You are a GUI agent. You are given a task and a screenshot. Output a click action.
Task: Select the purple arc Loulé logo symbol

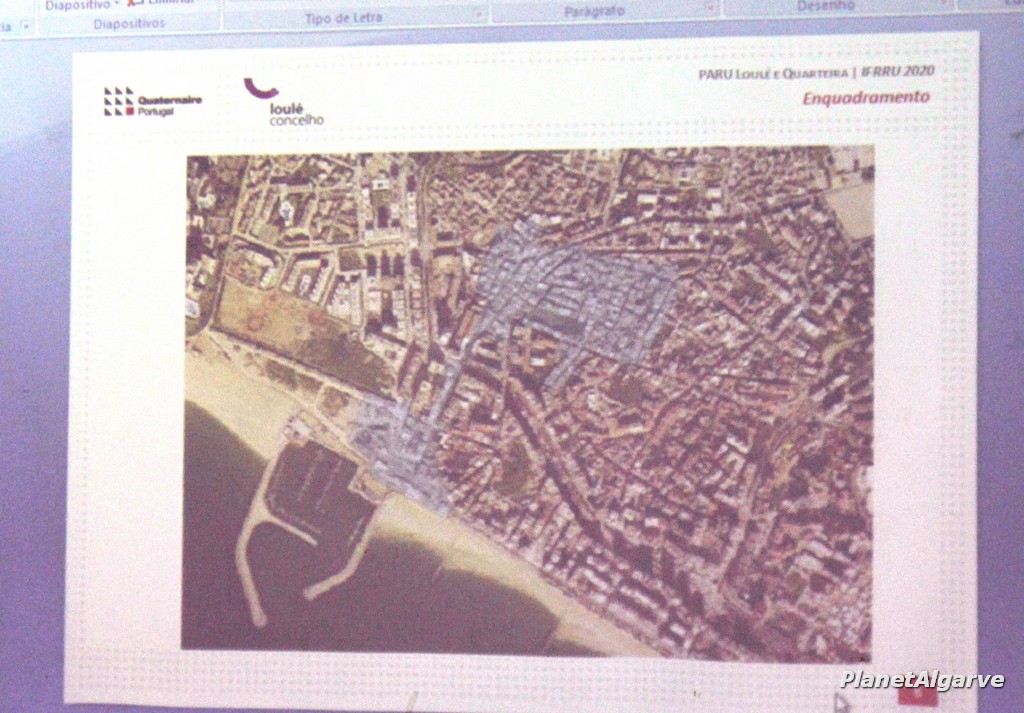pyautogui.click(x=261, y=89)
